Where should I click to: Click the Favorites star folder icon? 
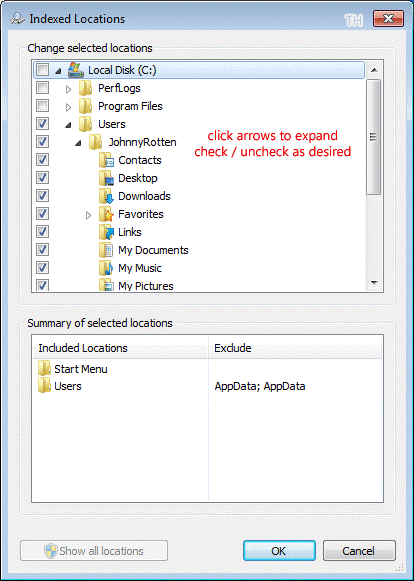pyautogui.click(x=106, y=214)
